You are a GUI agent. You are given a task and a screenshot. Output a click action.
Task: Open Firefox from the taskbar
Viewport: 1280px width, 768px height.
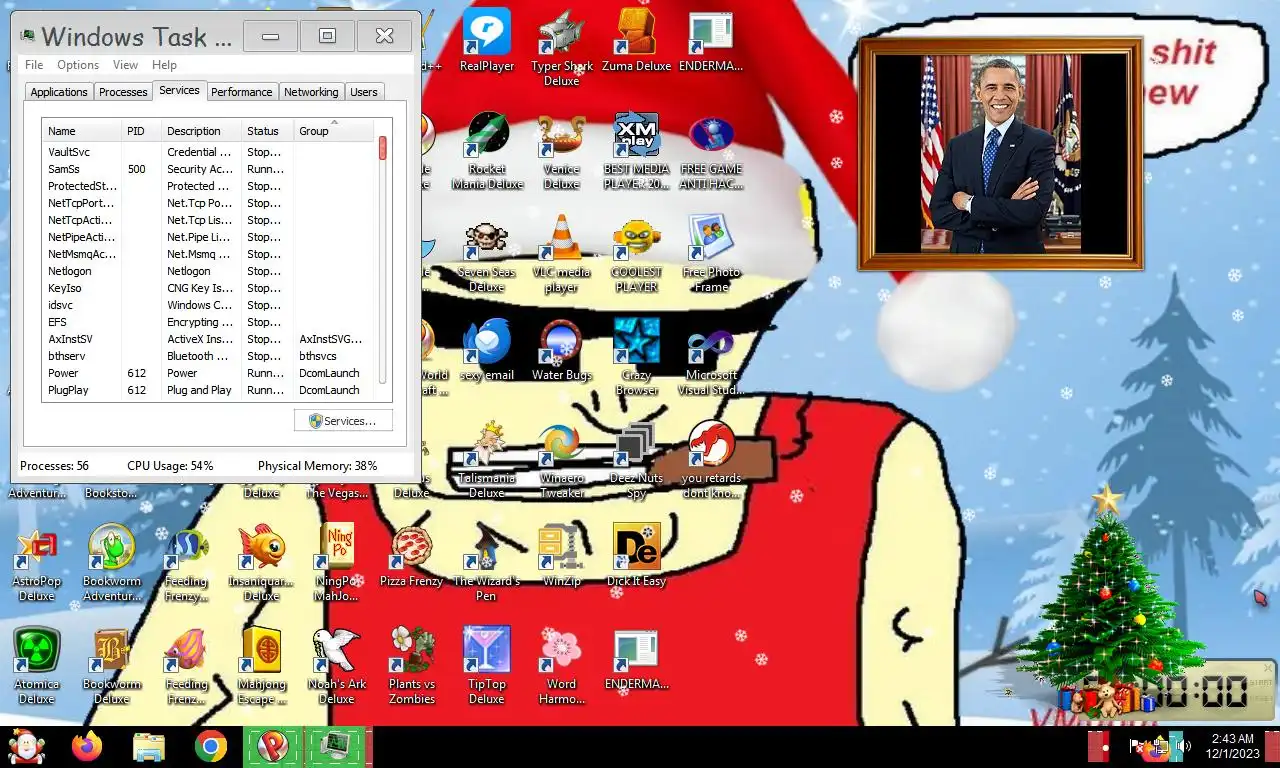point(88,746)
